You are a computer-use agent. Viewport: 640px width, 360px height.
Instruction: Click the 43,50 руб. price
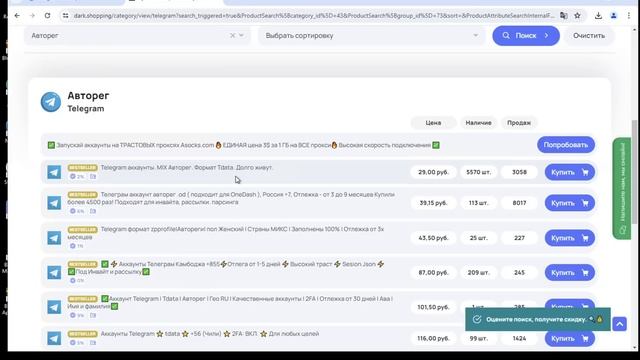433,238
